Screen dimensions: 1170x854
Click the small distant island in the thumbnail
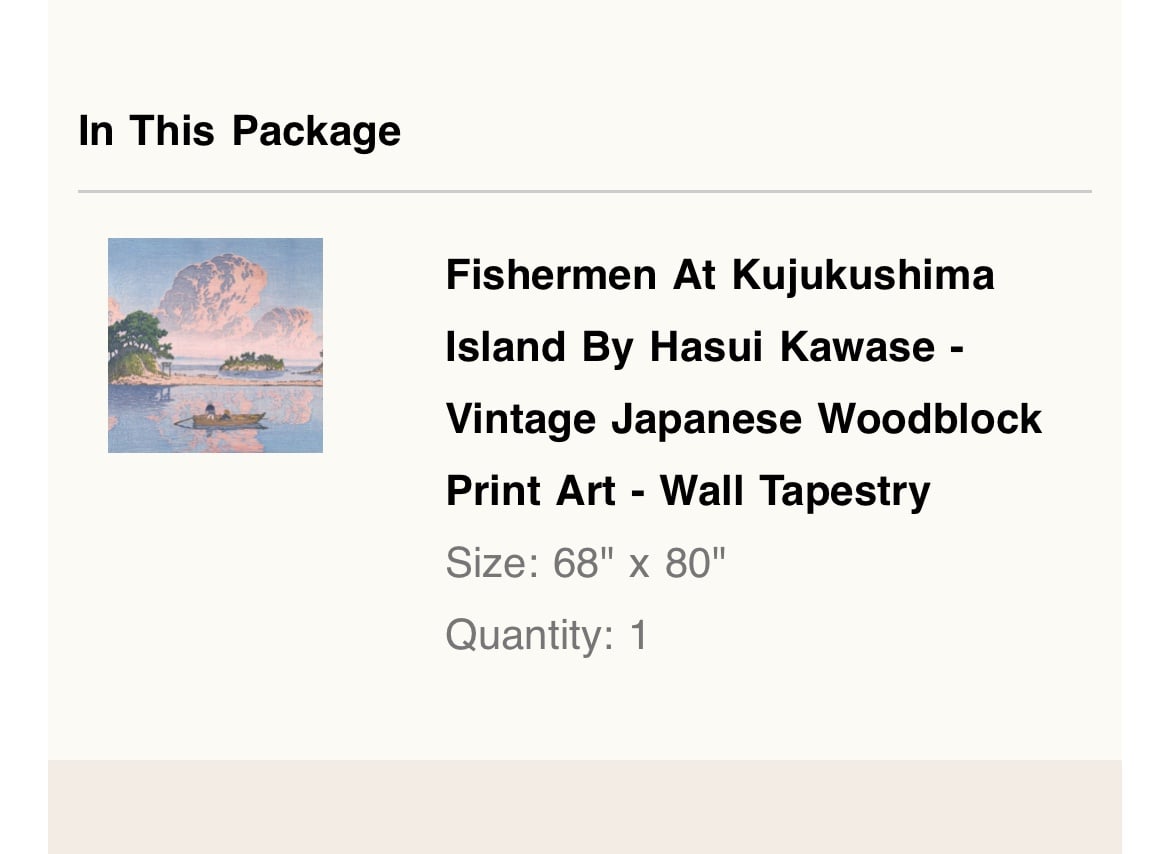point(252,362)
